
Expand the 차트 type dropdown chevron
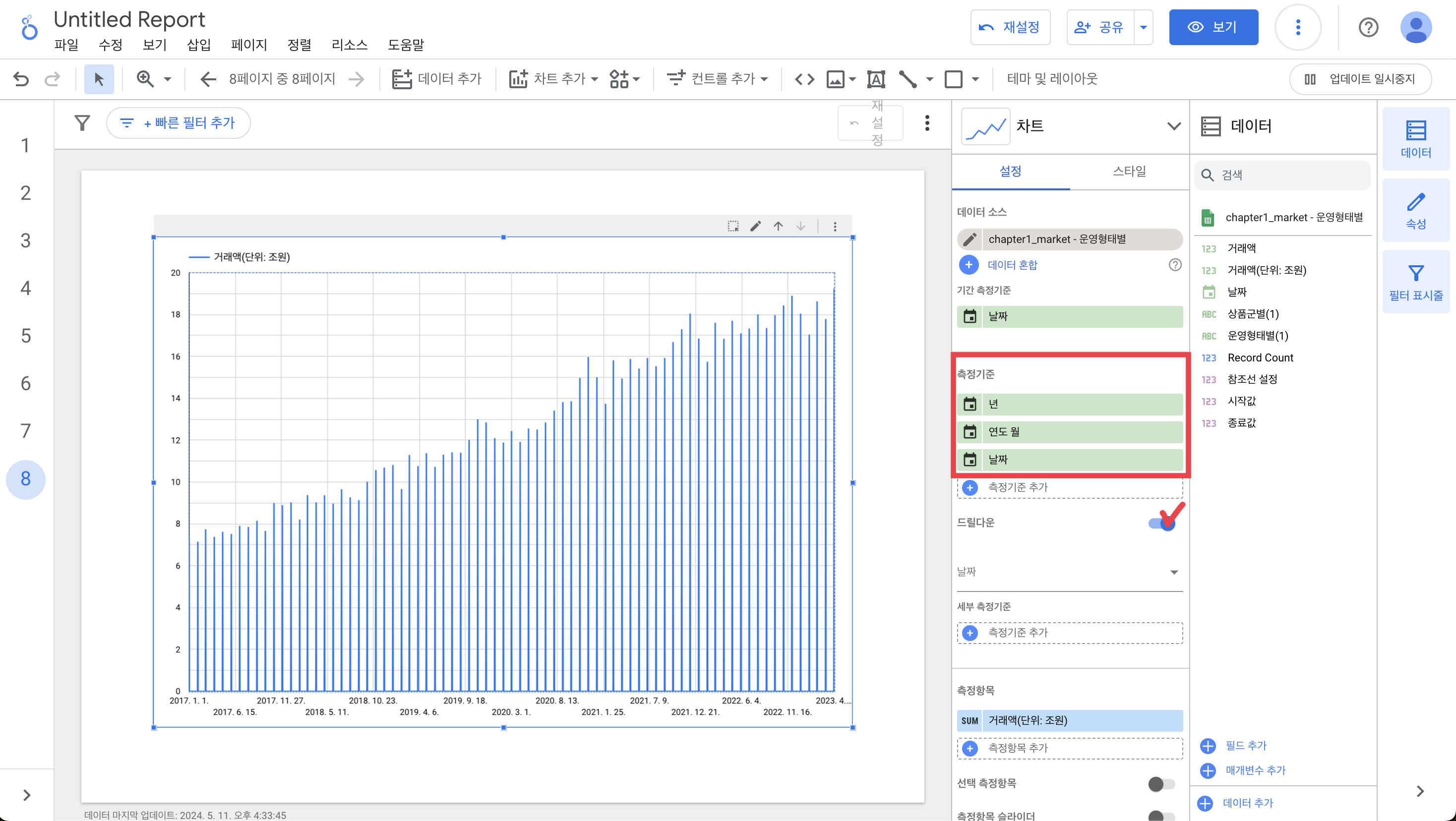coord(1173,126)
